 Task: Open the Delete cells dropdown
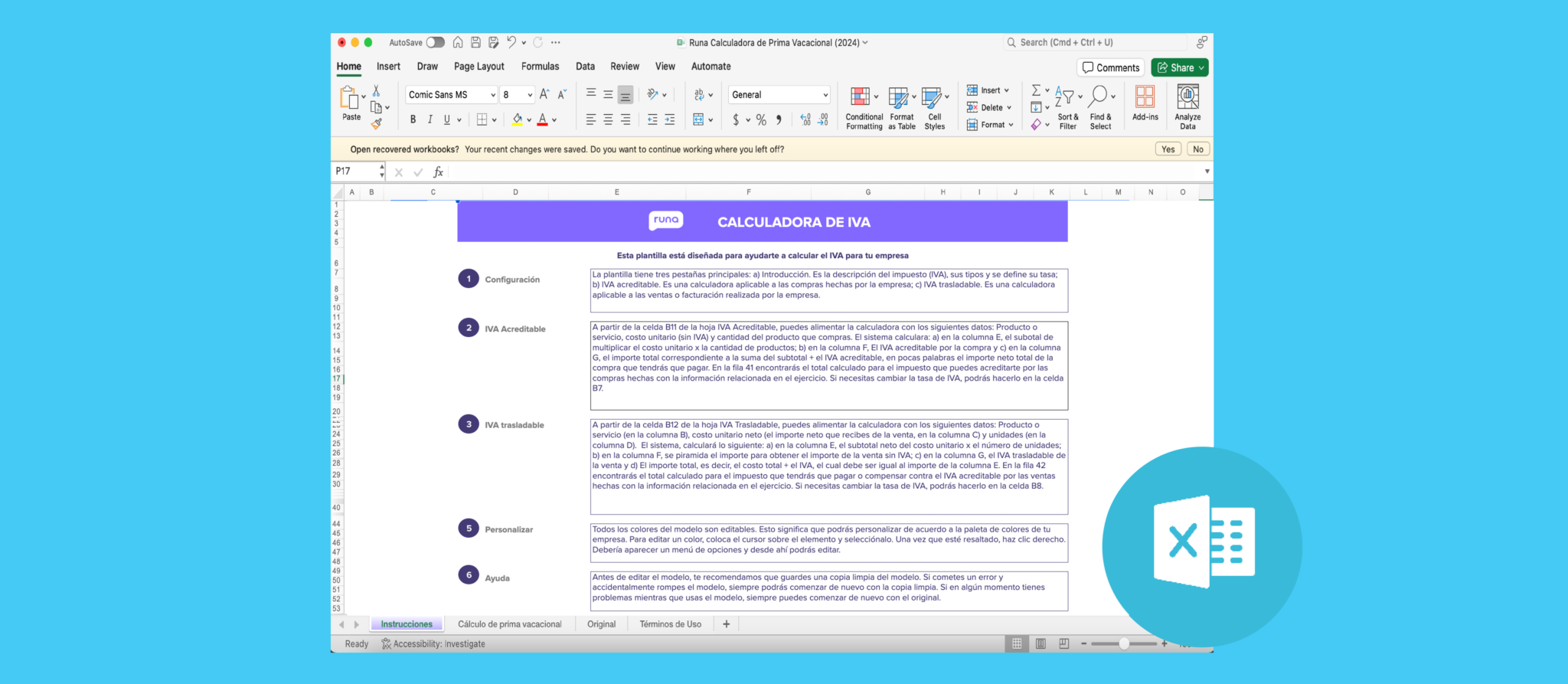989,107
